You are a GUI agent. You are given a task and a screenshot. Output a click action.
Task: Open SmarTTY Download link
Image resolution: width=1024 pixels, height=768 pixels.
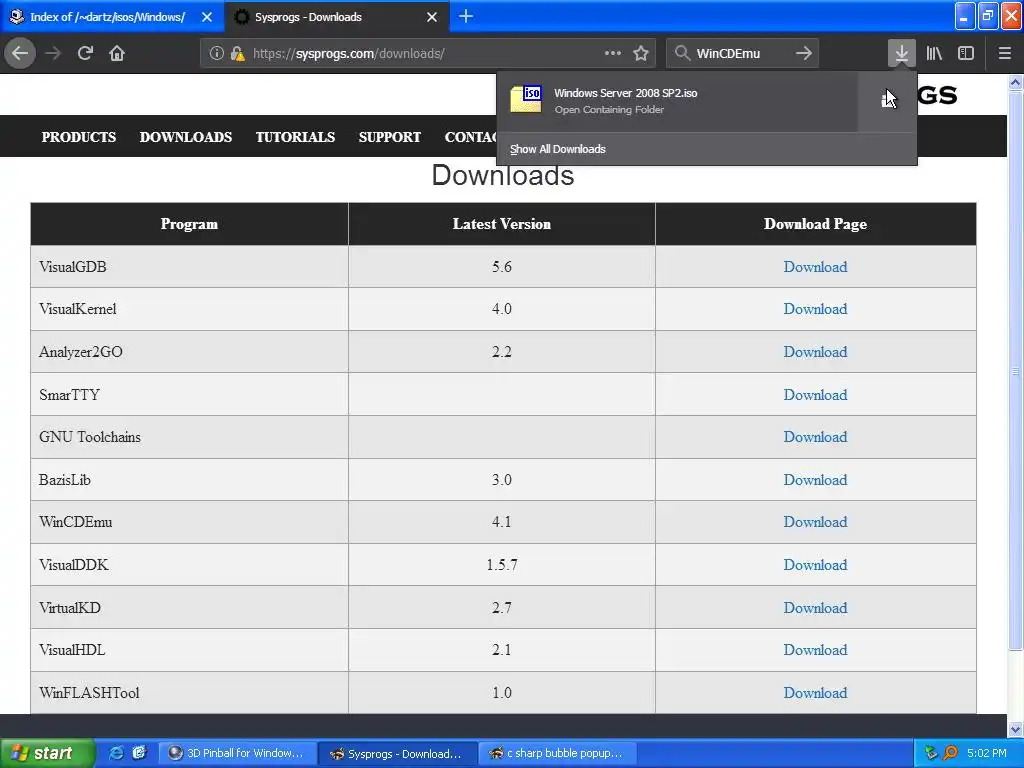815,394
